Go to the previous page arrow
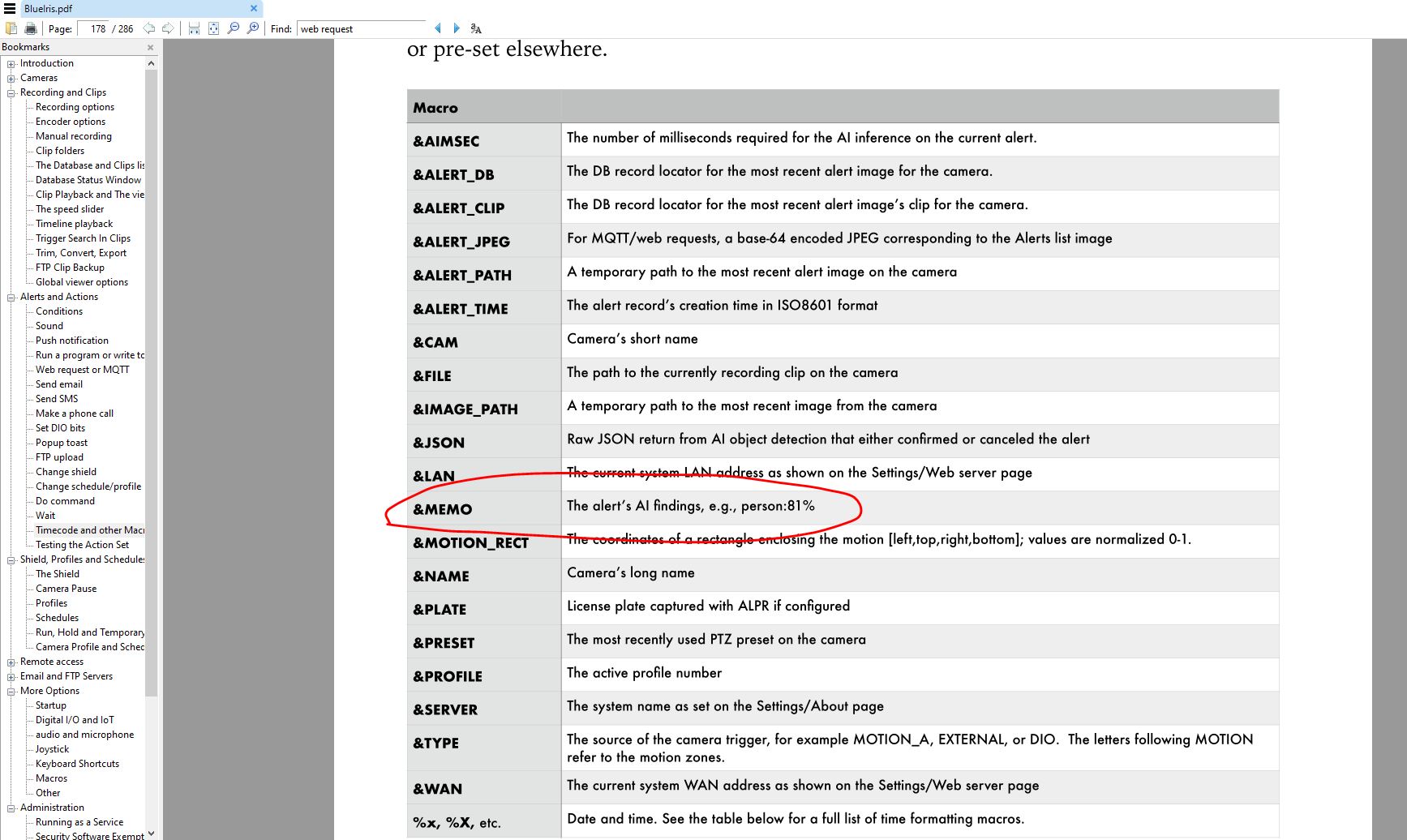The height and width of the screenshot is (840, 1407). click(149, 28)
